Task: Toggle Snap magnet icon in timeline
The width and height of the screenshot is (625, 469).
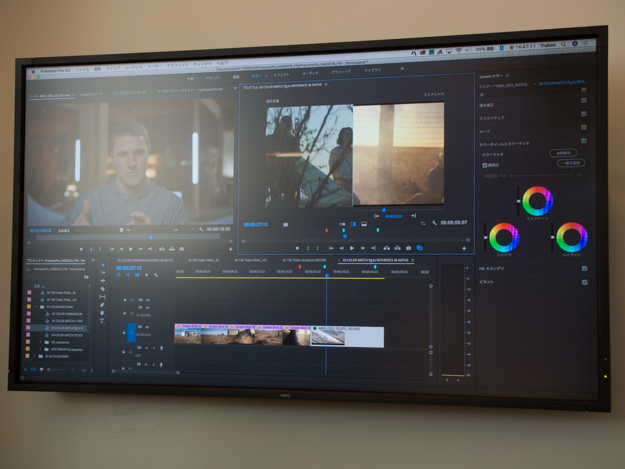Action: click(x=128, y=275)
